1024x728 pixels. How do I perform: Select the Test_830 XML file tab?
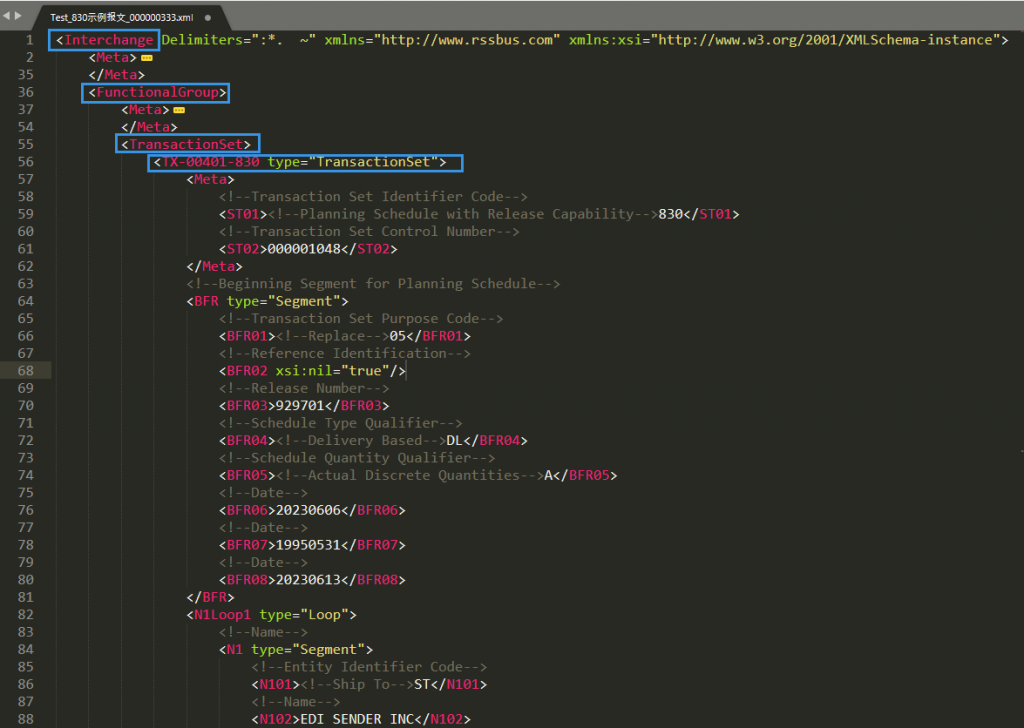121,18
